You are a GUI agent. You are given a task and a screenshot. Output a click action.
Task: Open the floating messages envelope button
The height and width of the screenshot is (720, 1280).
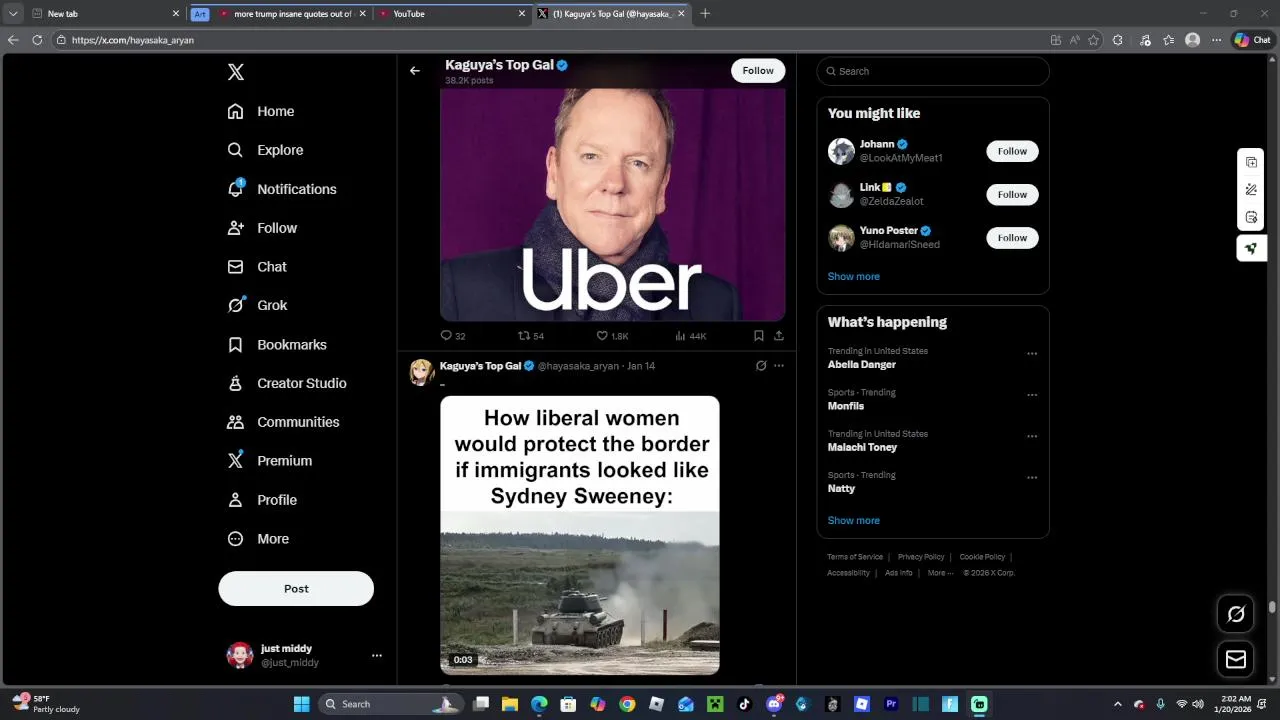[x=1236, y=659]
